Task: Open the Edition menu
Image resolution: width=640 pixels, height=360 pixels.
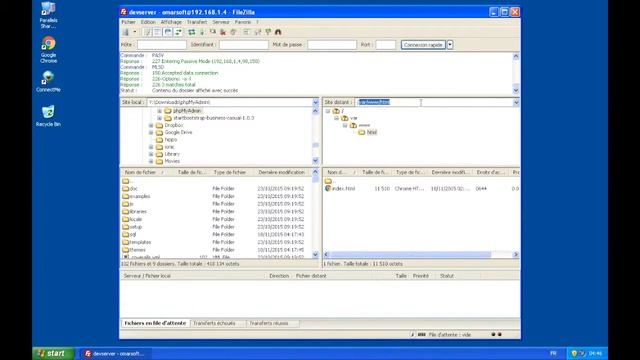Action: (148, 22)
